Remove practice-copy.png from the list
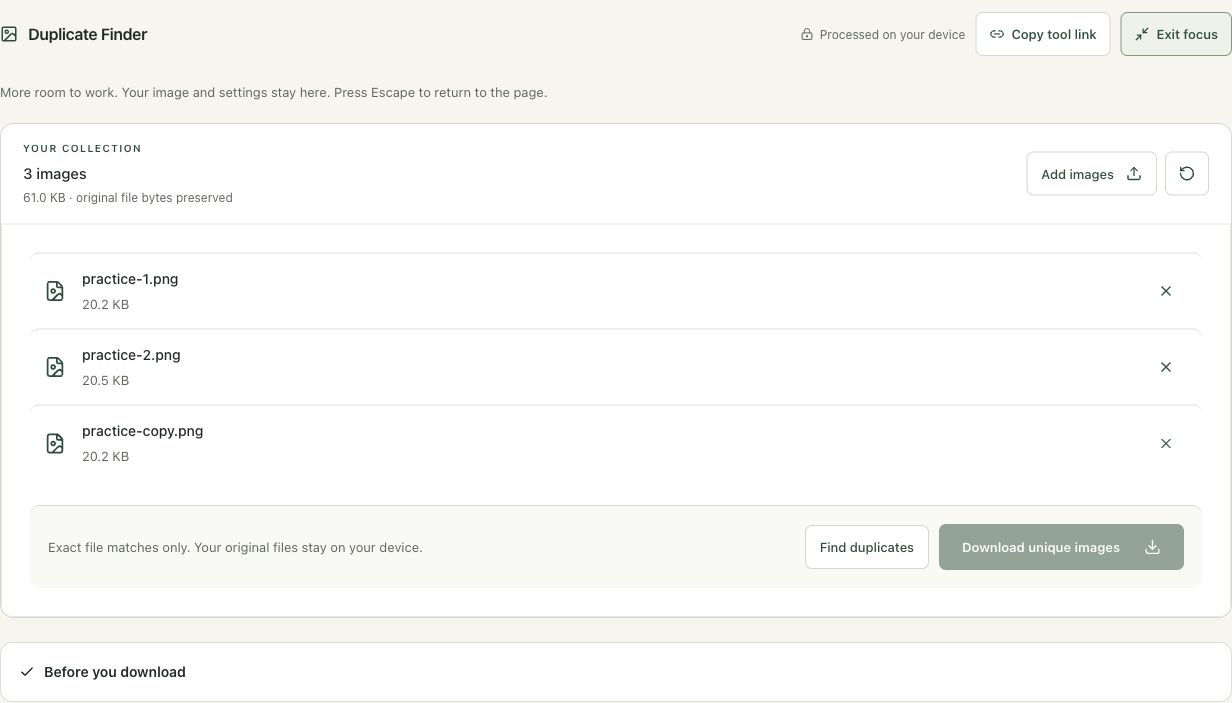 click(x=1166, y=443)
